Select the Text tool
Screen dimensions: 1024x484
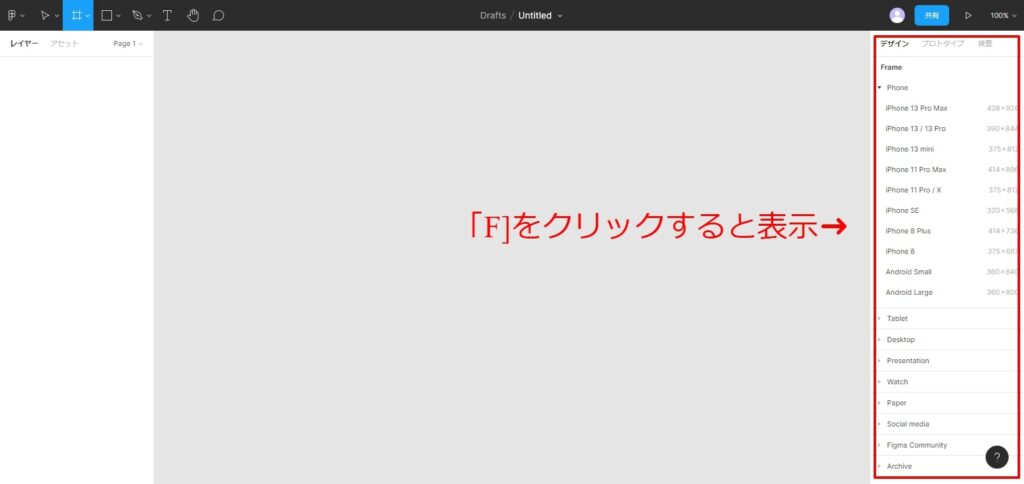167,16
